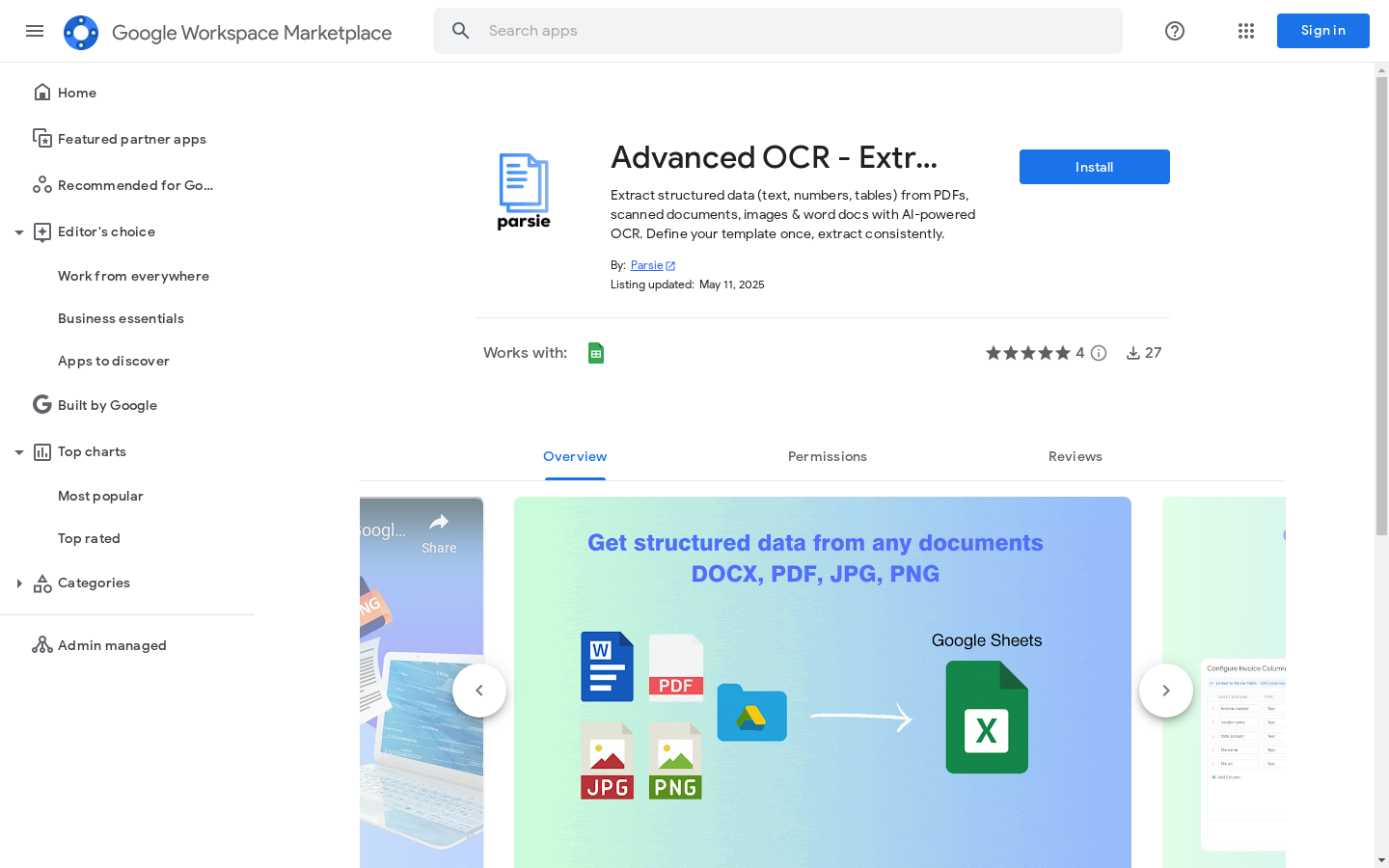Viewport: 1389px width, 868px height.
Task: Open Top rated chart
Action: click(89, 538)
